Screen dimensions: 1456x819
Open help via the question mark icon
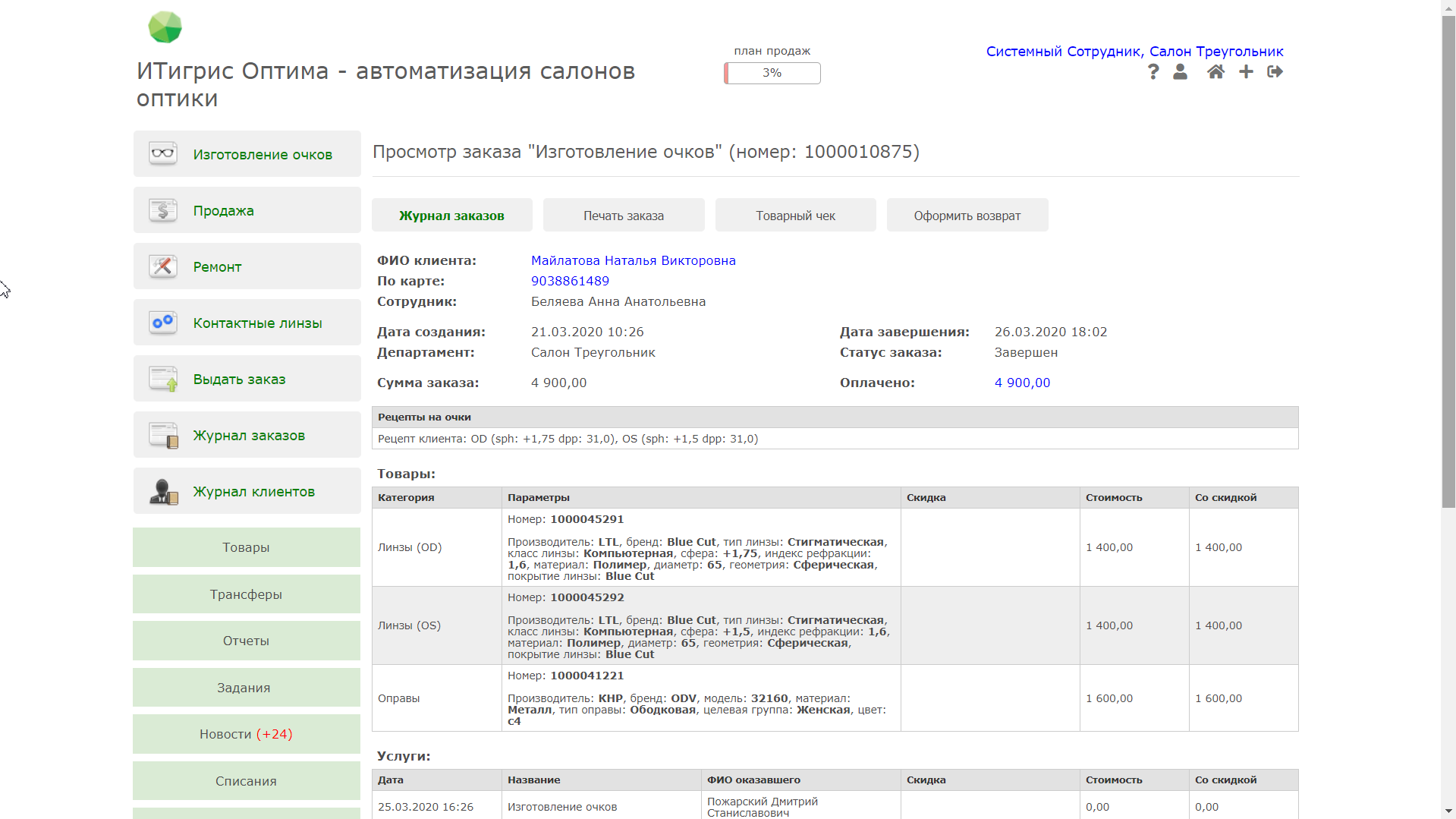coord(1153,71)
